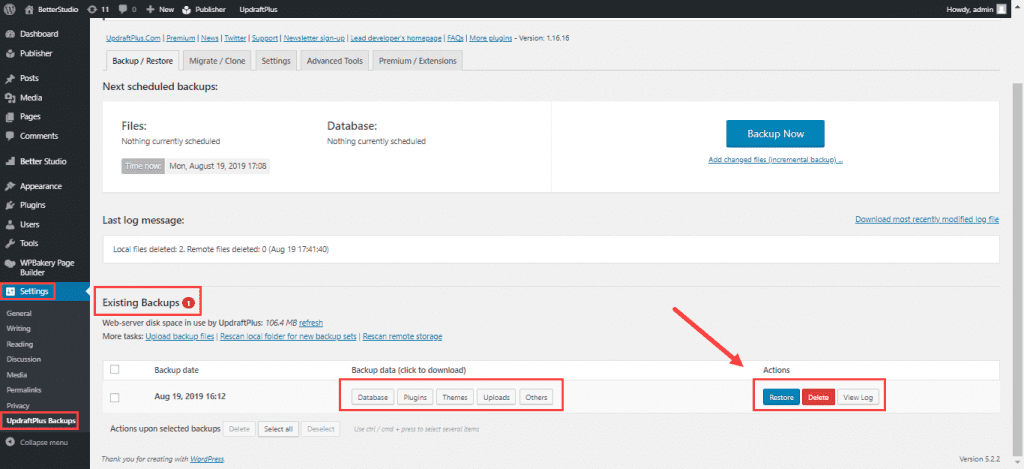Click Upload backup files link
Viewport: 1024px width, 469px height.
click(x=180, y=336)
